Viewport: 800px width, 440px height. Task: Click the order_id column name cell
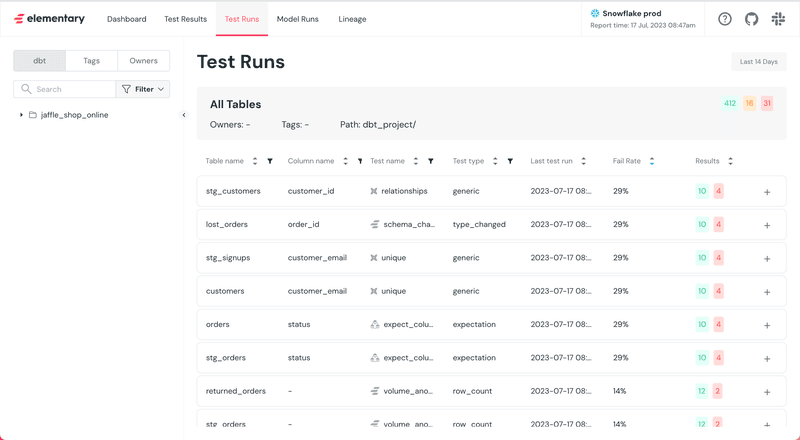tap(304, 224)
